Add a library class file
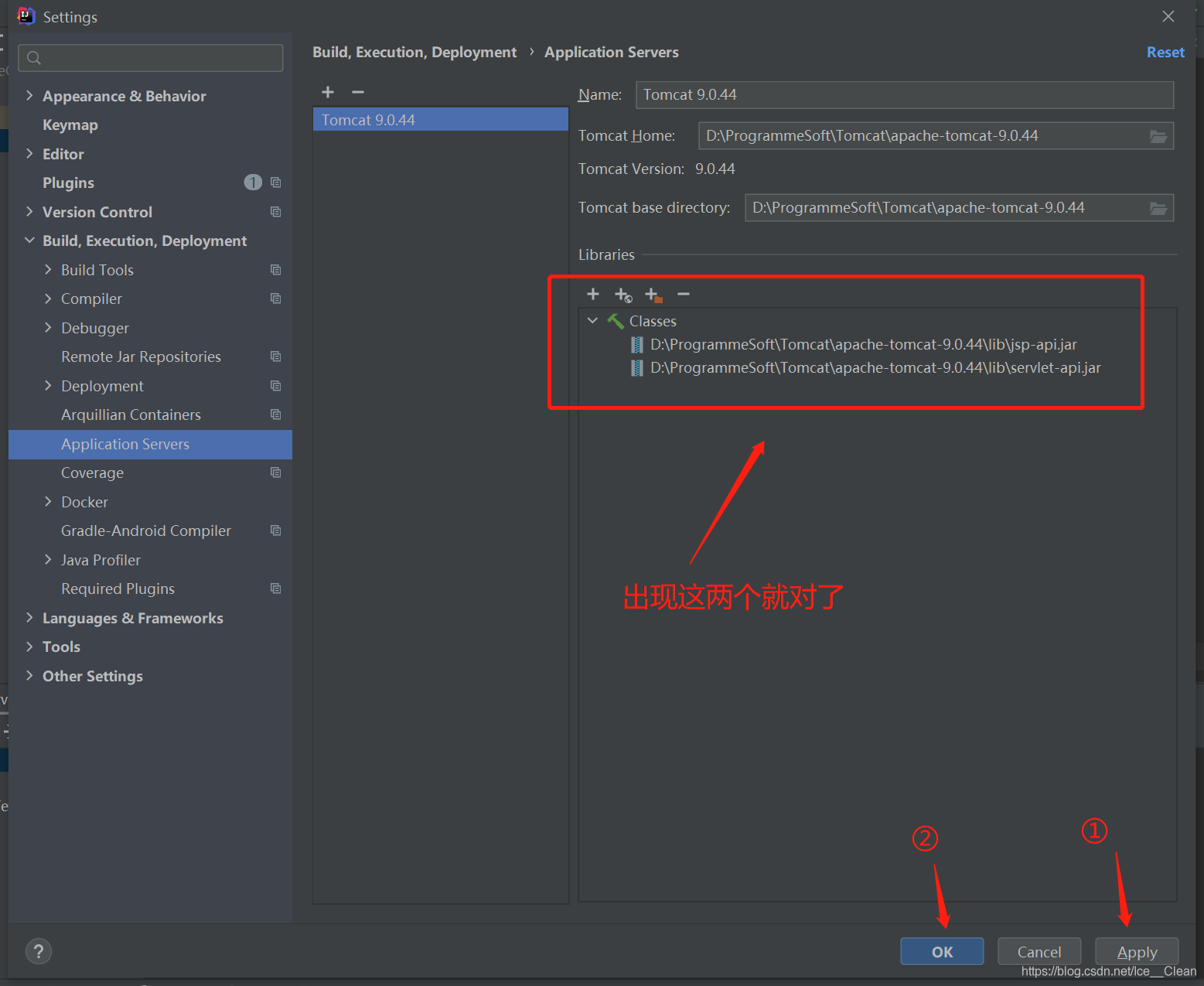Screen dimensions: 1204x986 [593, 294]
